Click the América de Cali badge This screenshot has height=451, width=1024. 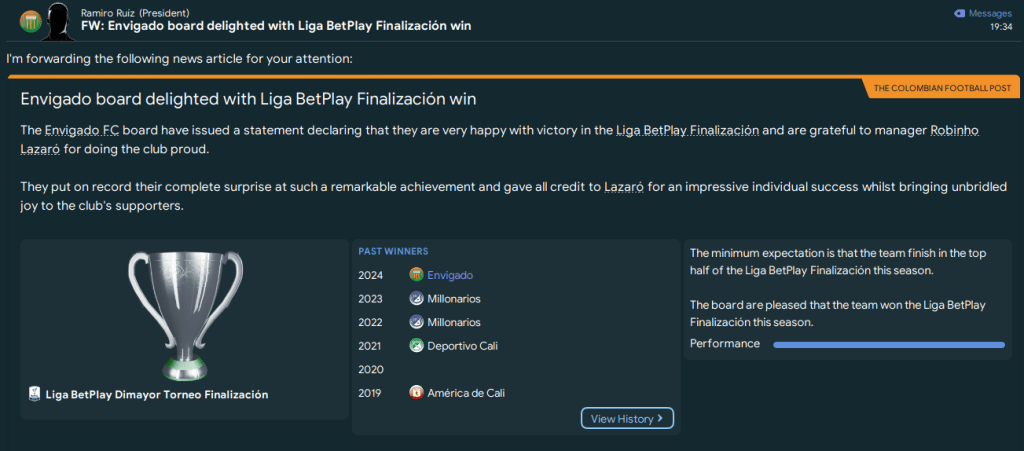(416, 393)
